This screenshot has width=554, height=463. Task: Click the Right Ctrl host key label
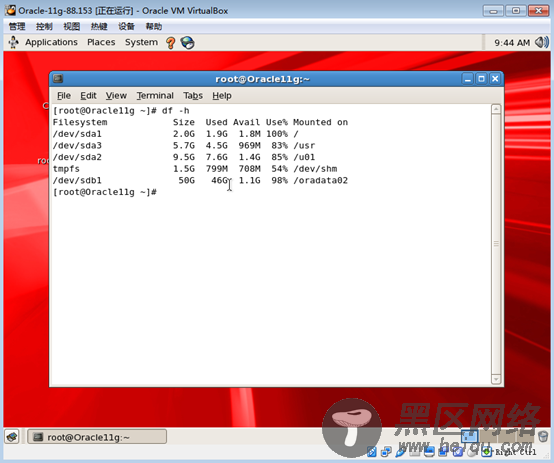point(516,452)
